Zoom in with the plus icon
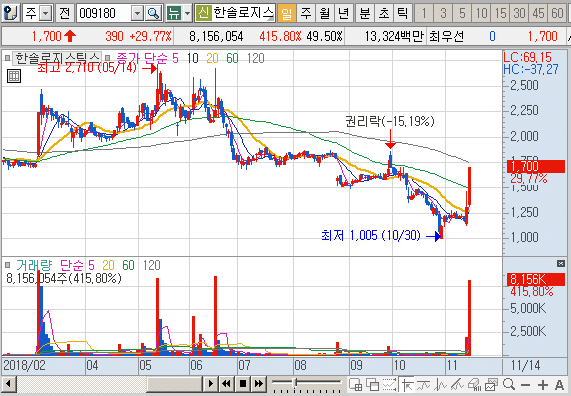 (x=542, y=385)
